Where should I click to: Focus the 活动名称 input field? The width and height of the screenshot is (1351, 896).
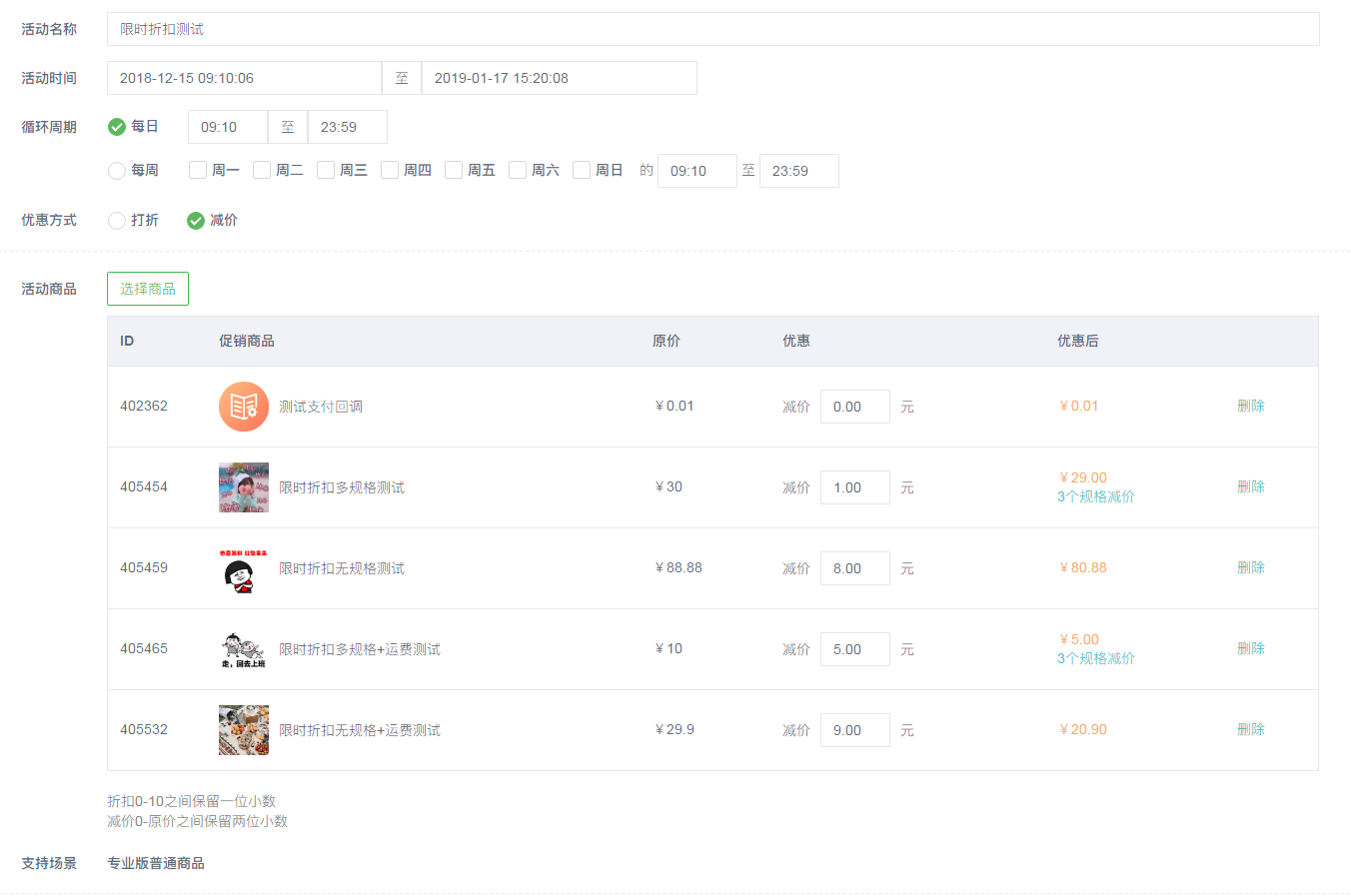pos(712,29)
